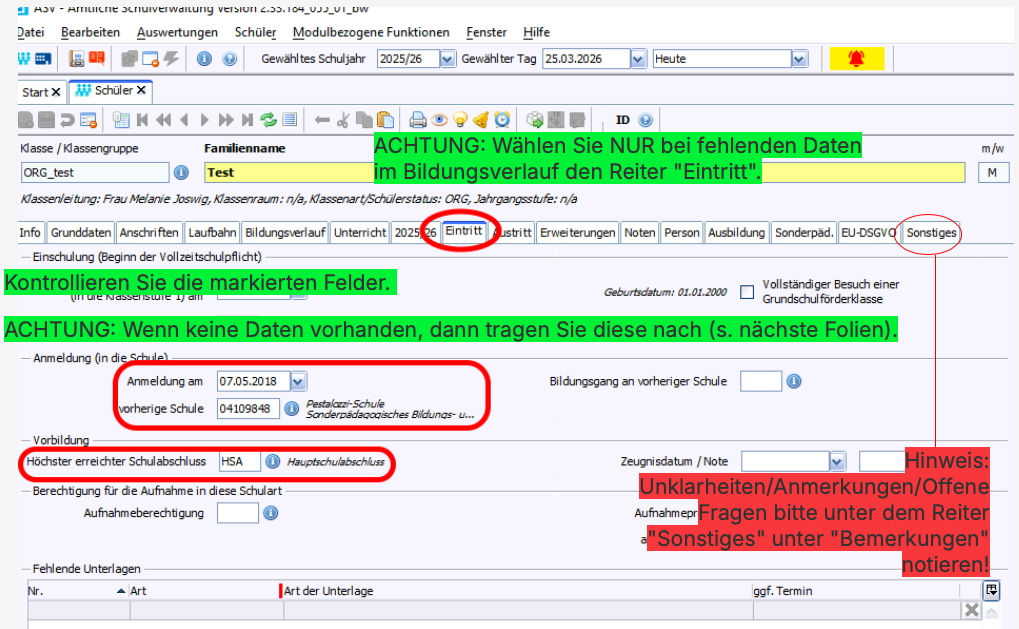This screenshot has height=629, width=1019.
Task: Click the light bulb icon
Action: [x=460, y=120]
